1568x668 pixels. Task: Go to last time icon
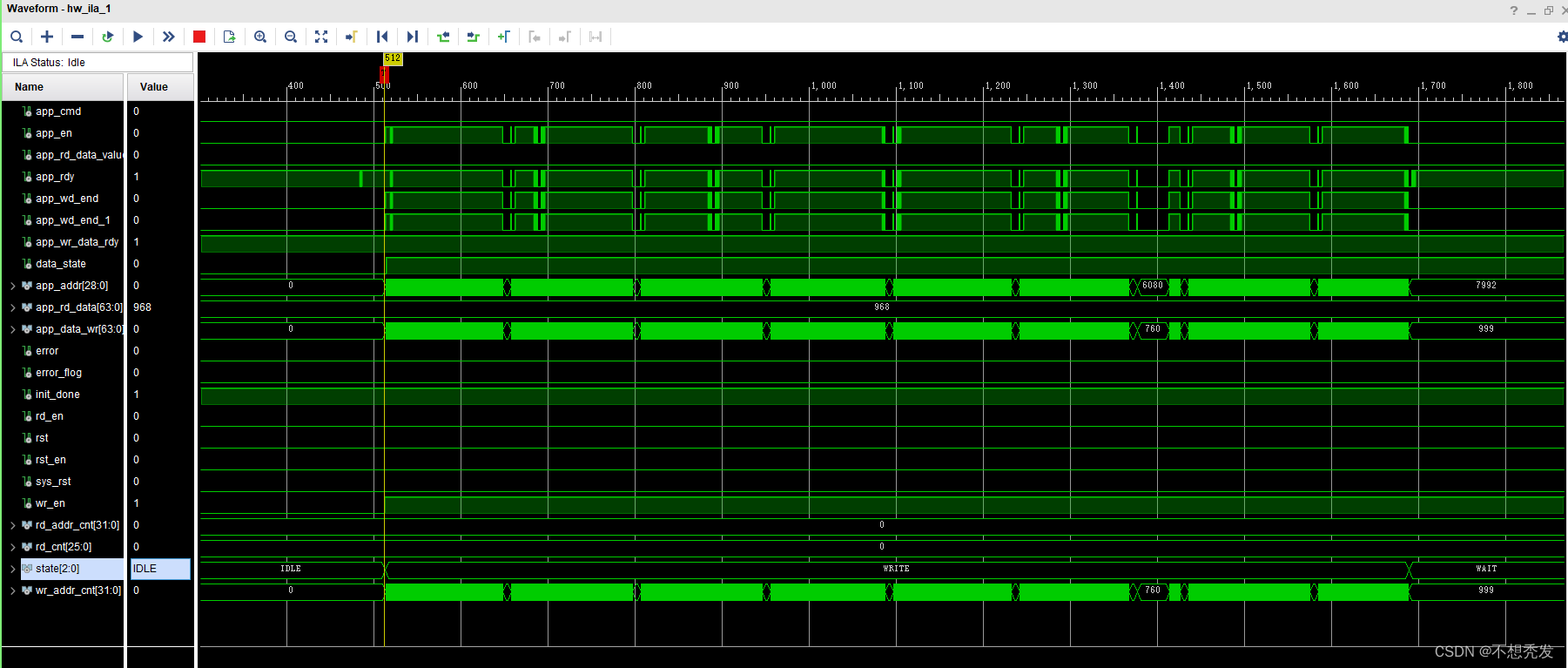coord(413,37)
